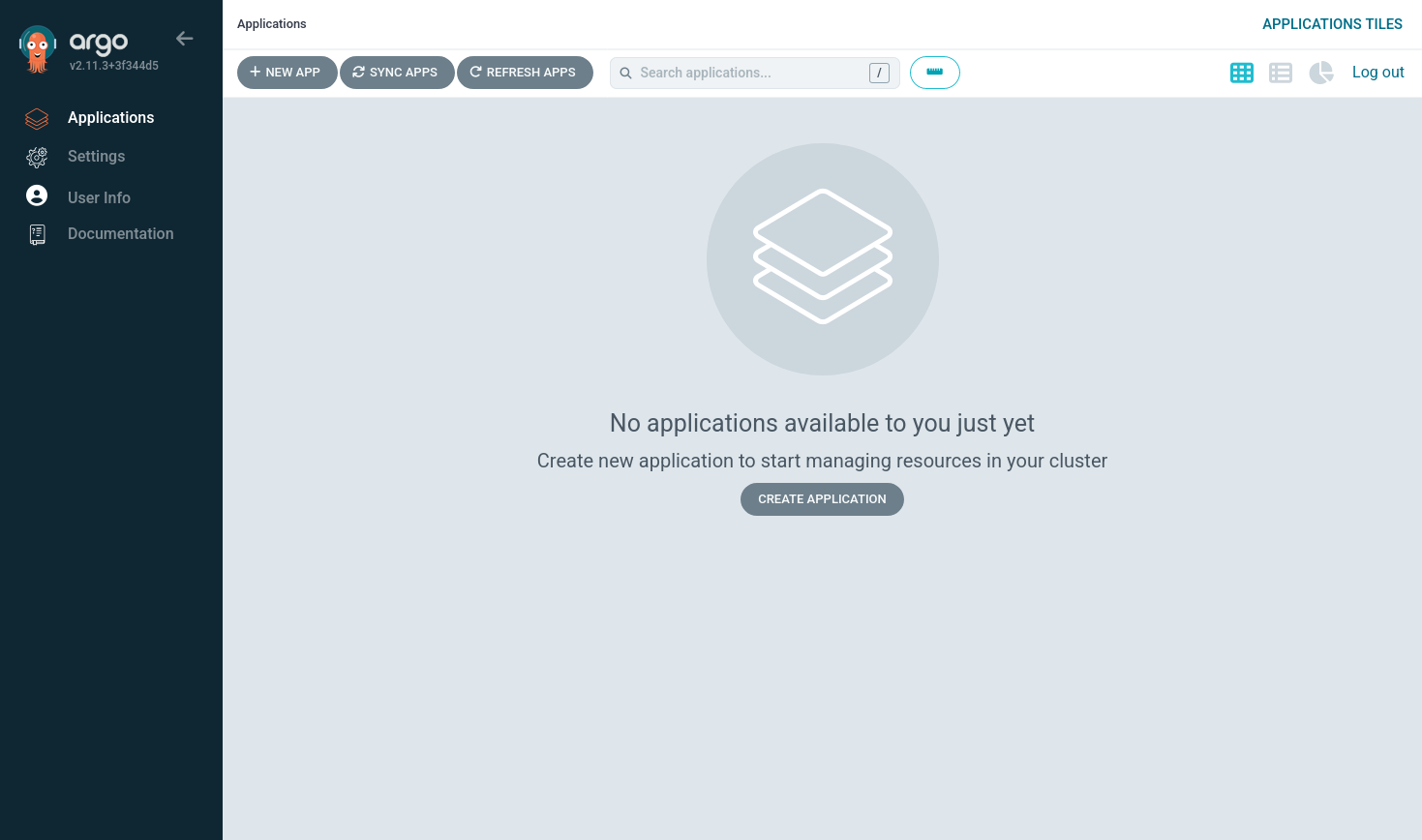
Task: Open the pie chart summary view
Action: pyautogui.click(x=1320, y=73)
